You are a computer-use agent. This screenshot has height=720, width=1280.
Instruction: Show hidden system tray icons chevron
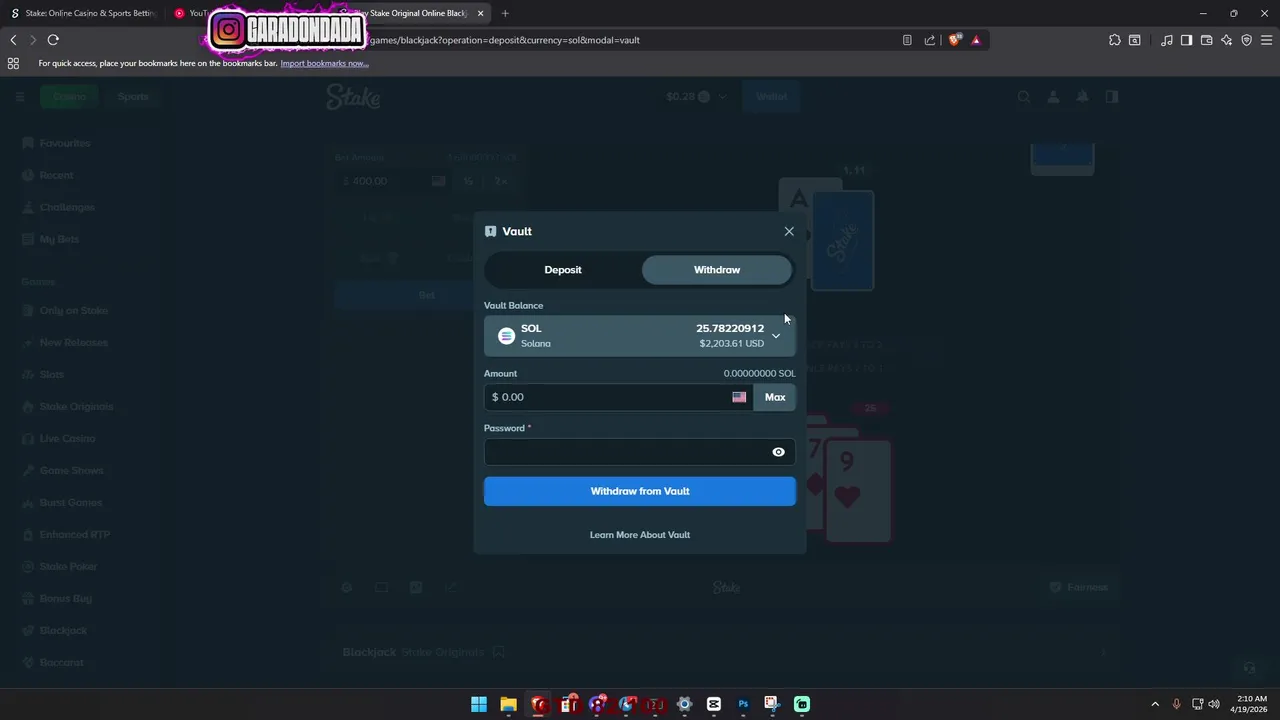click(x=1155, y=704)
